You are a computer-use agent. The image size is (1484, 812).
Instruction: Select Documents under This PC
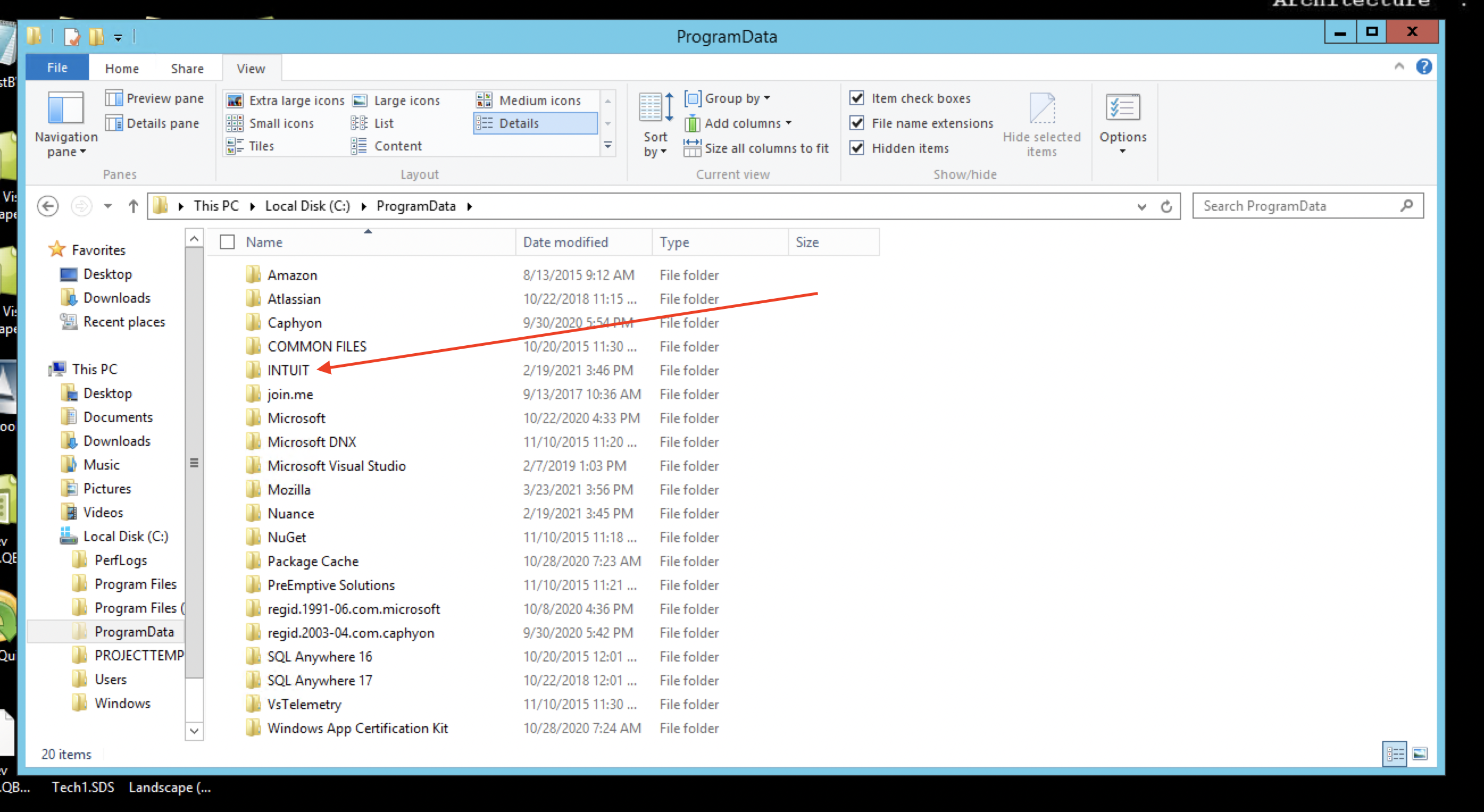pos(118,417)
